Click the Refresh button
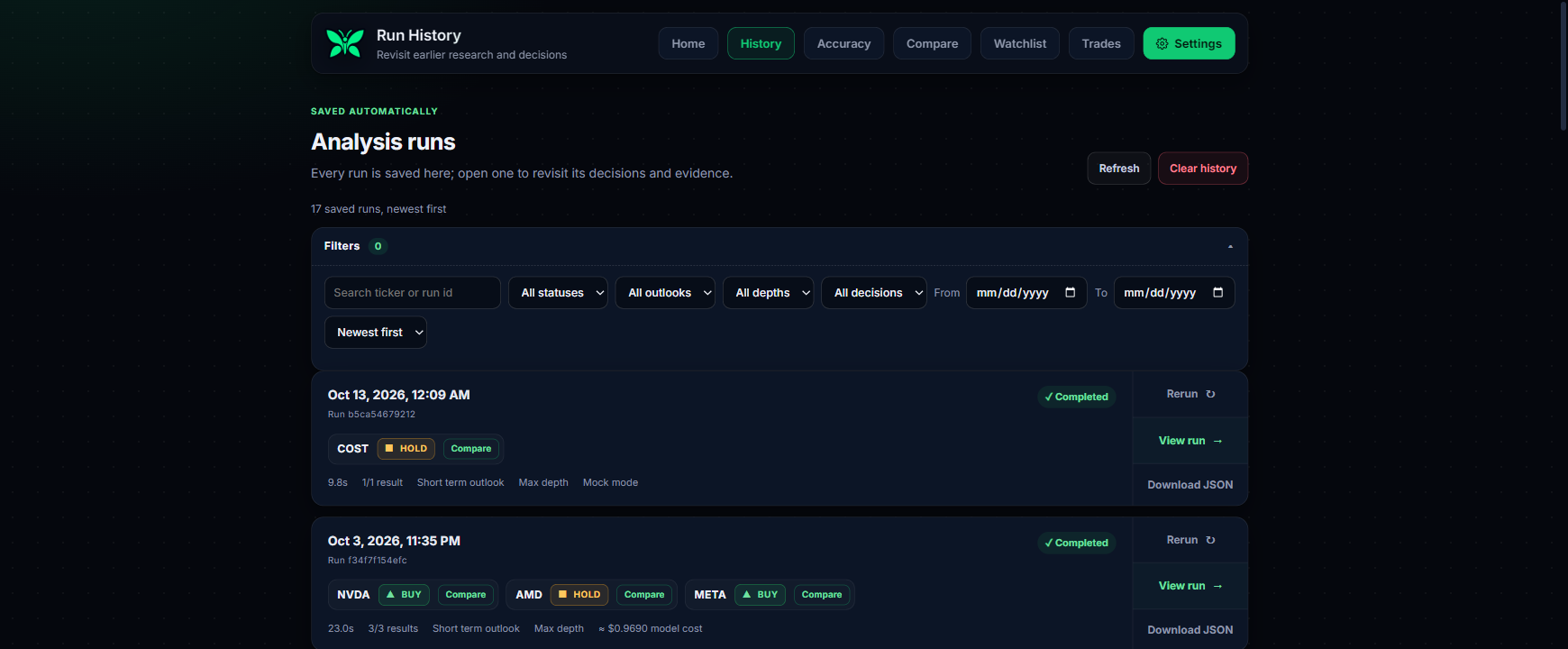The width and height of the screenshot is (1568, 649). [x=1118, y=169]
